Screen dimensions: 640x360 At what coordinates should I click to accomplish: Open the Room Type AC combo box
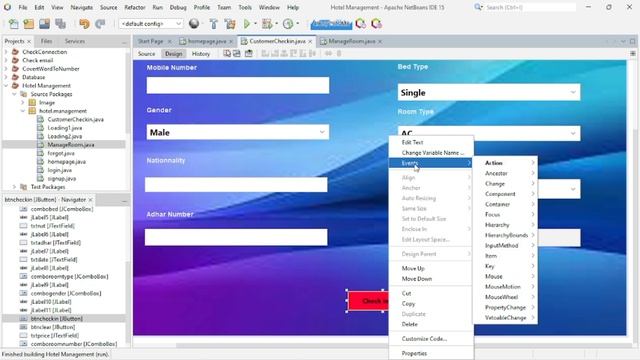(489, 133)
